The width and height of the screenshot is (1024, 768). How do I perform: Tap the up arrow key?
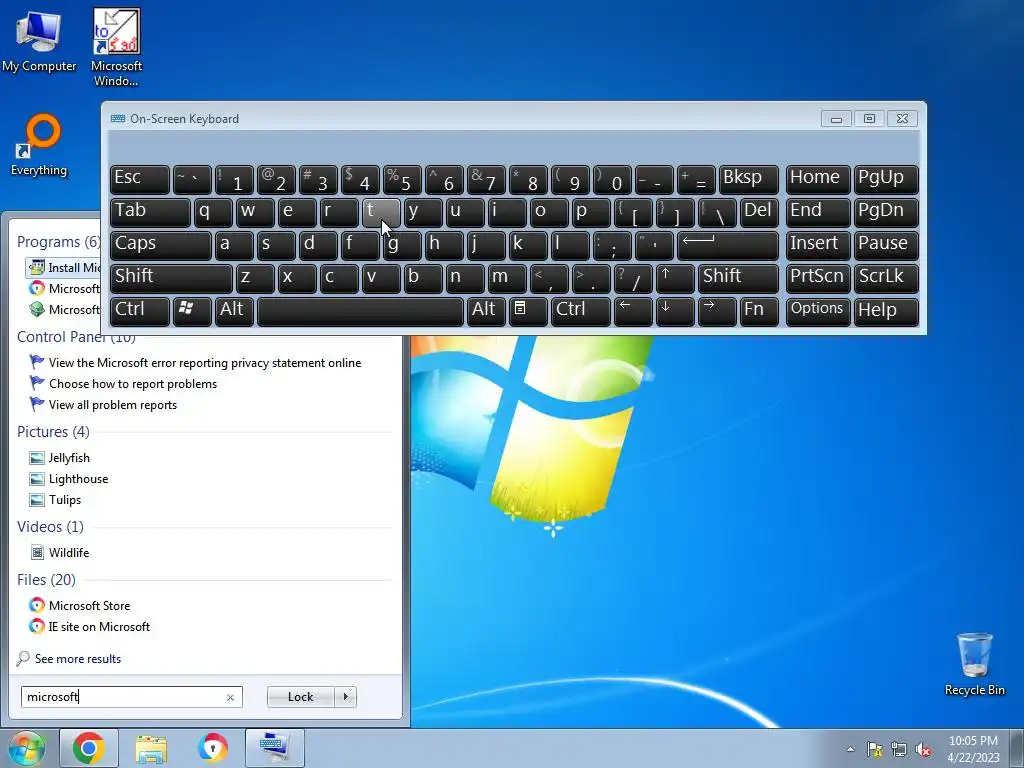point(675,278)
